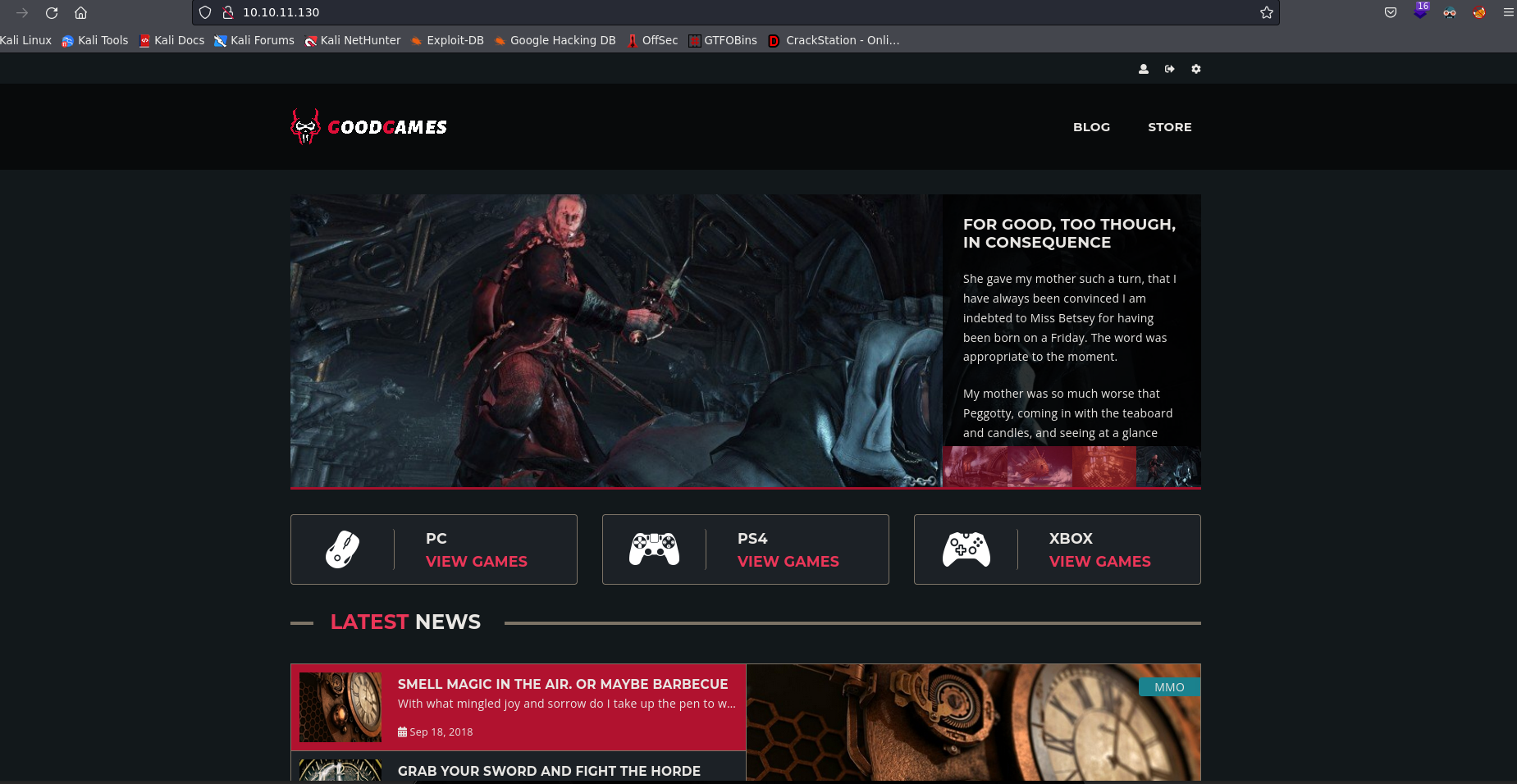This screenshot has width=1517, height=784.
Task: Open the orange fox extension icon
Action: click(1479, 12)
